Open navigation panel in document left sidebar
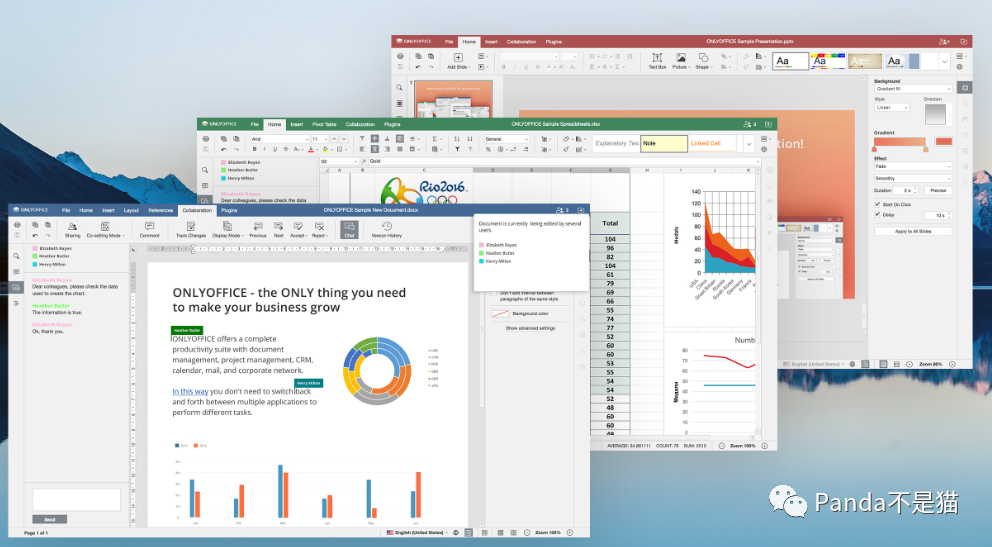Image resolution: width=992 pixels, height=547 pixels. click(x=16, y=304)
